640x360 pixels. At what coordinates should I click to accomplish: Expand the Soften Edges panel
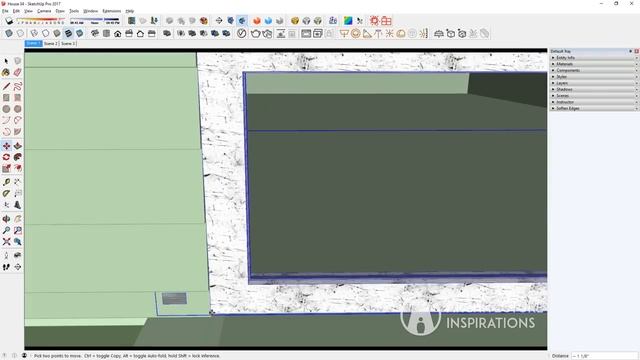[594, 108]
